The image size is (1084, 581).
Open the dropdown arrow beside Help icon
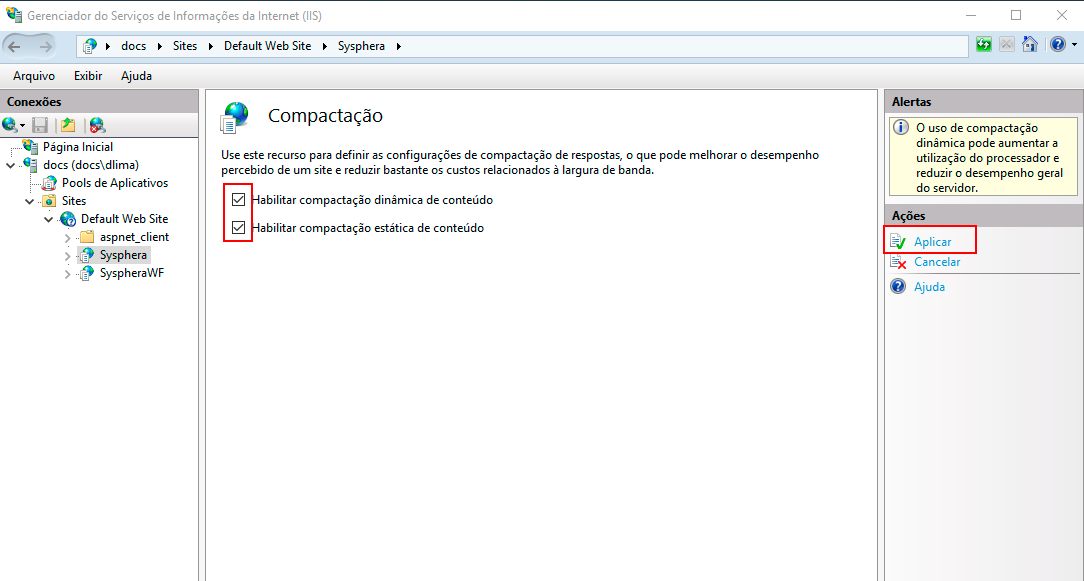[x=1074, y=45]
